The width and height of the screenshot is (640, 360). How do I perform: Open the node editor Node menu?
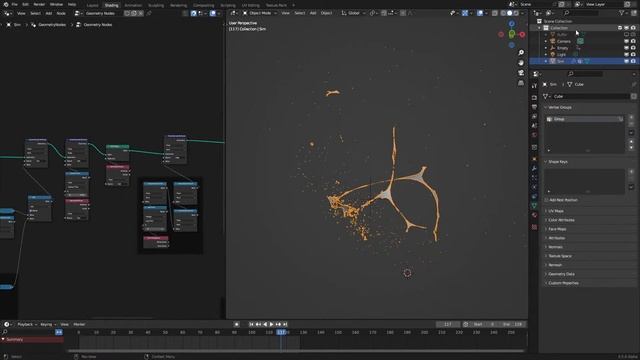point(61,13)
